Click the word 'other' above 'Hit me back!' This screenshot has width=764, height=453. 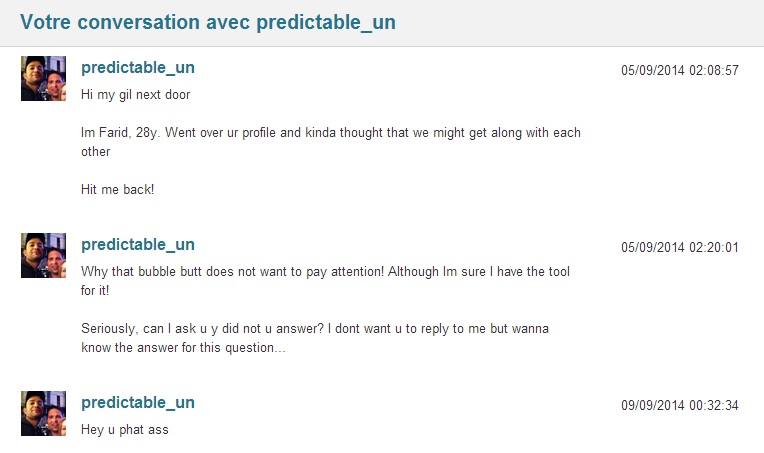[96, 151]
